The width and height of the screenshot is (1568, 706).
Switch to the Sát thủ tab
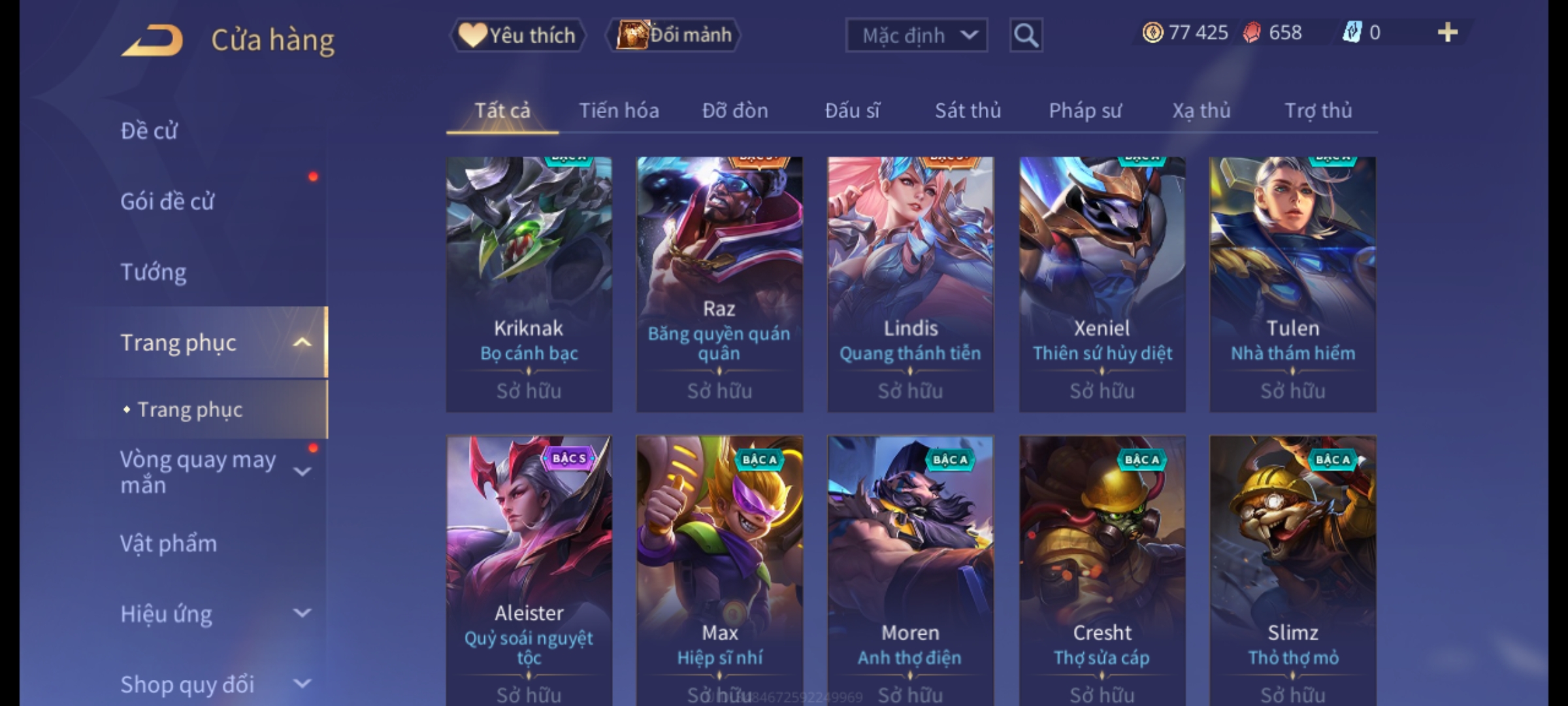[x=968, y=110]
